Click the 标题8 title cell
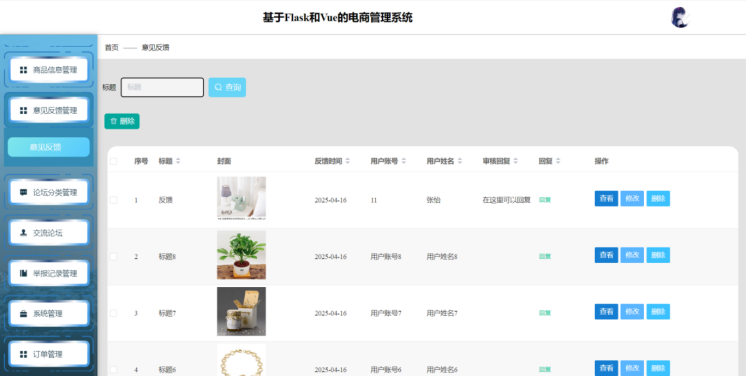The image size is (746, 376). tap(167, 257)
